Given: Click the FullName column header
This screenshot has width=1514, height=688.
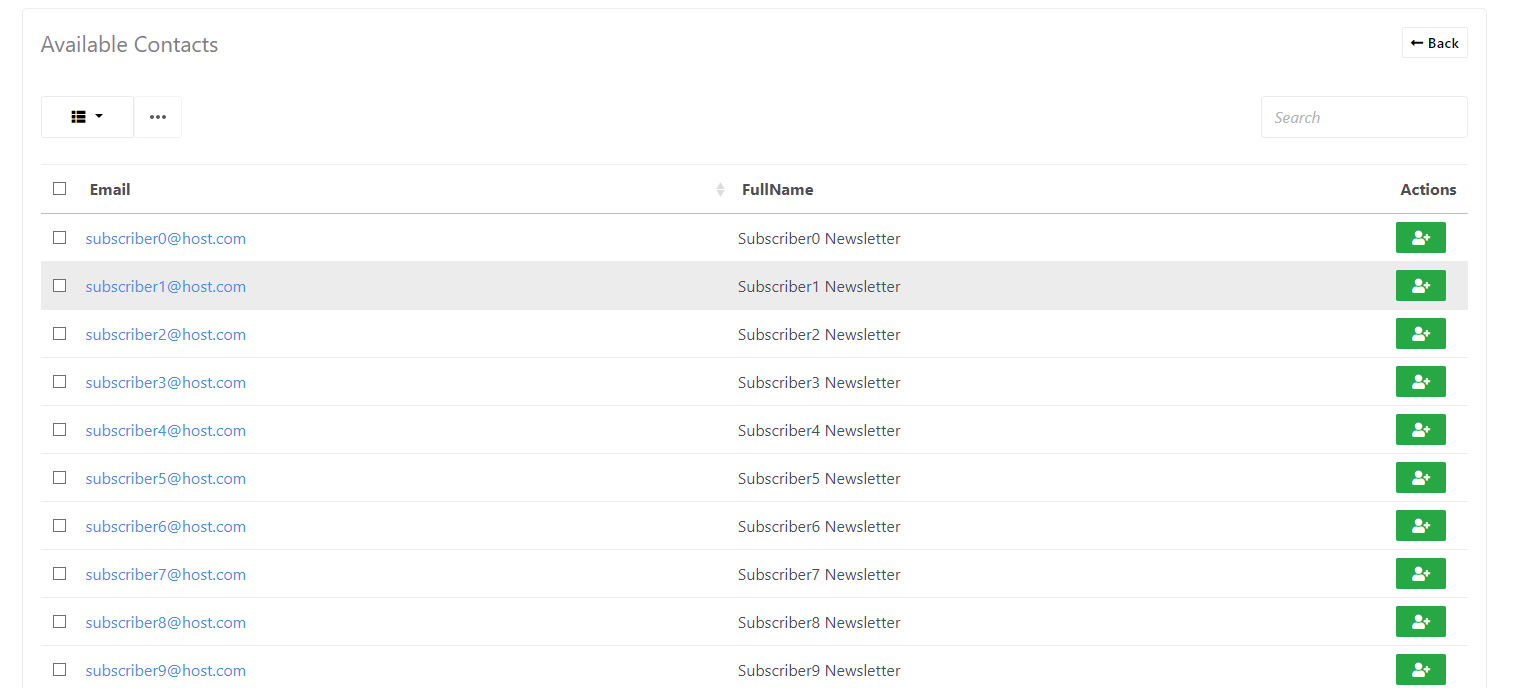Looking at the screenshot, I should point(777,190).
